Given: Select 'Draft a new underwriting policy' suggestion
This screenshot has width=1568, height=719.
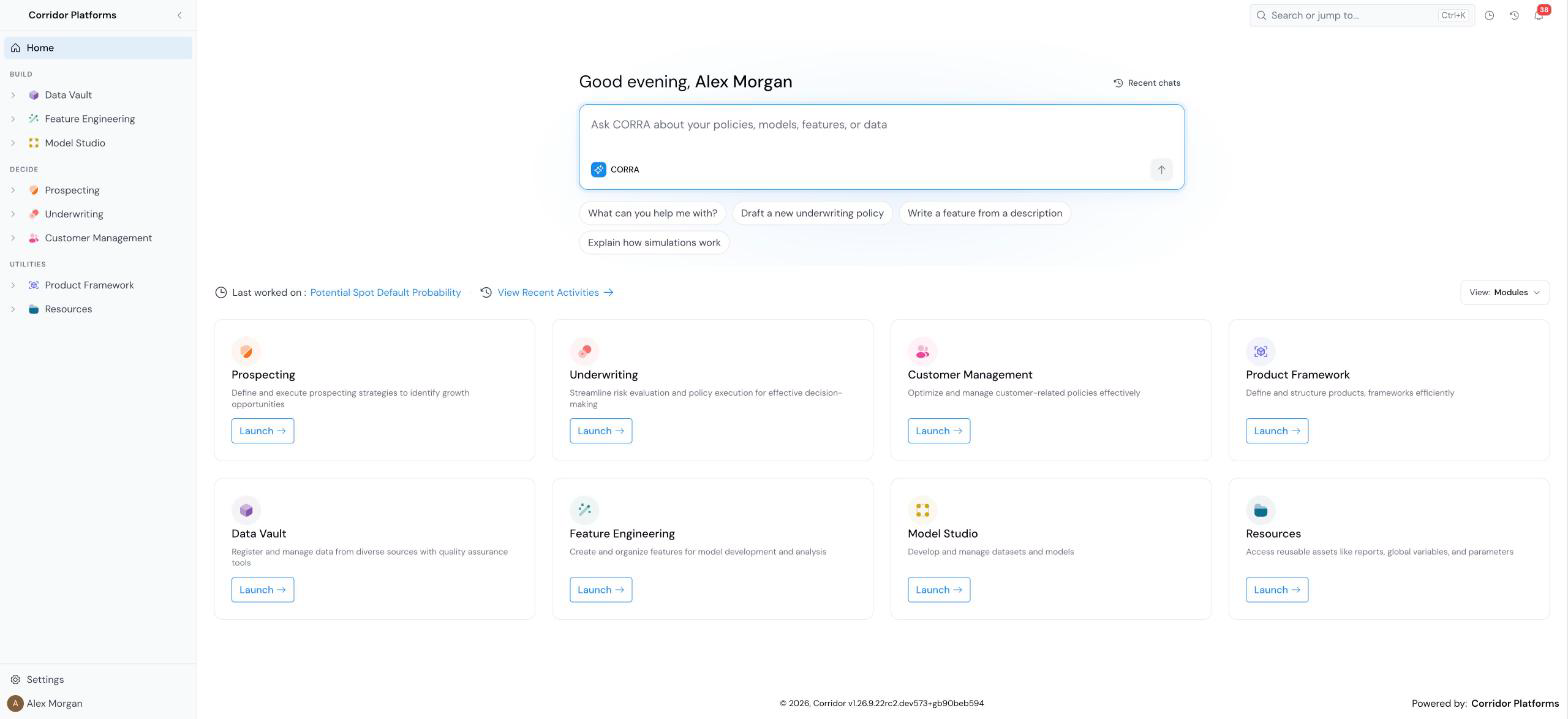Looking at the screenshot, I should [812, 213].
